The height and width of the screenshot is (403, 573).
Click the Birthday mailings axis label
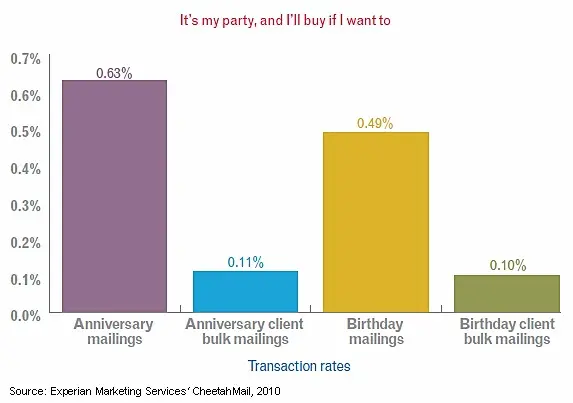[x=376, y=332]
